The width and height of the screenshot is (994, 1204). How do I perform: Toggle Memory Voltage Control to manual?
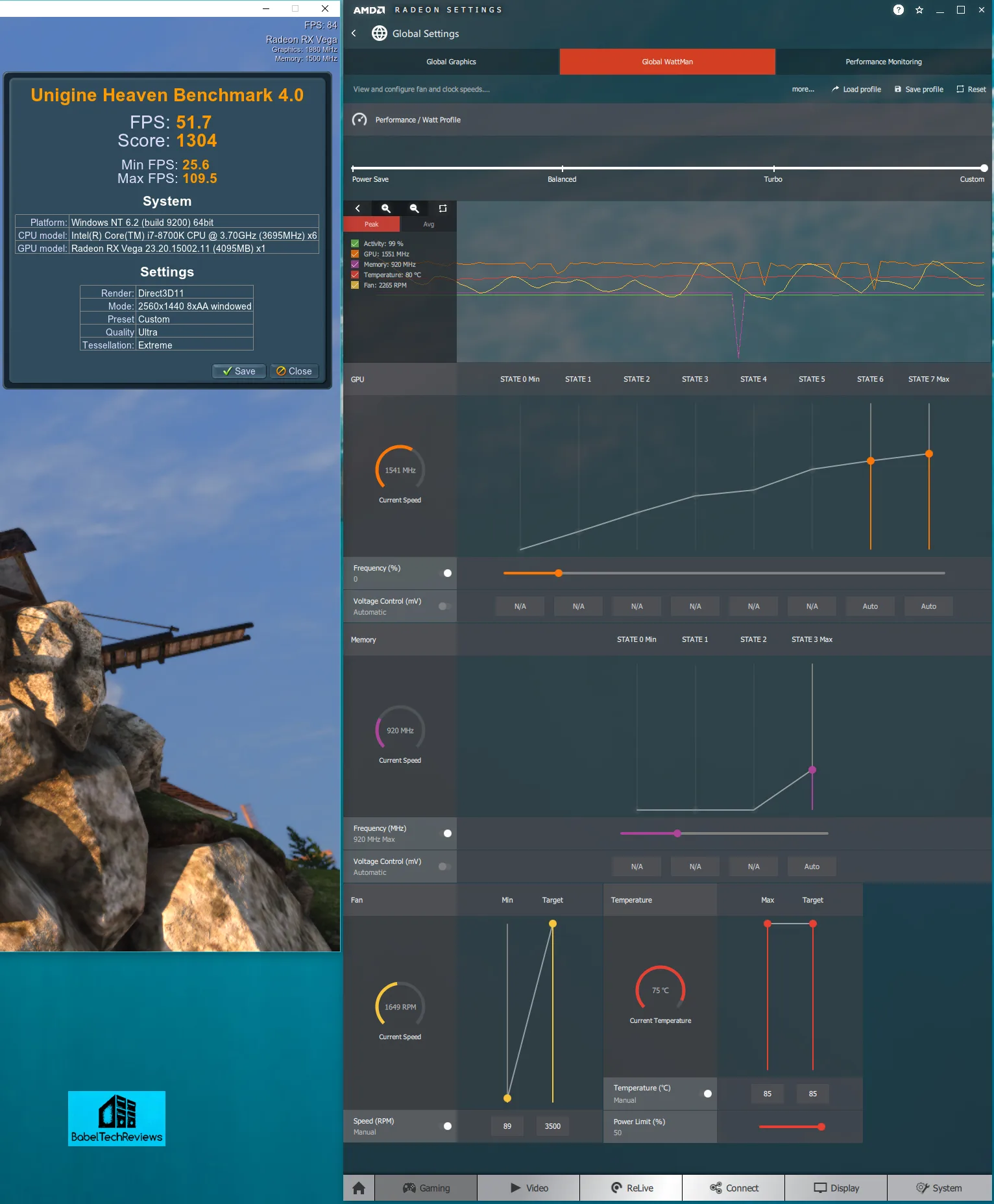coord(445,866)
